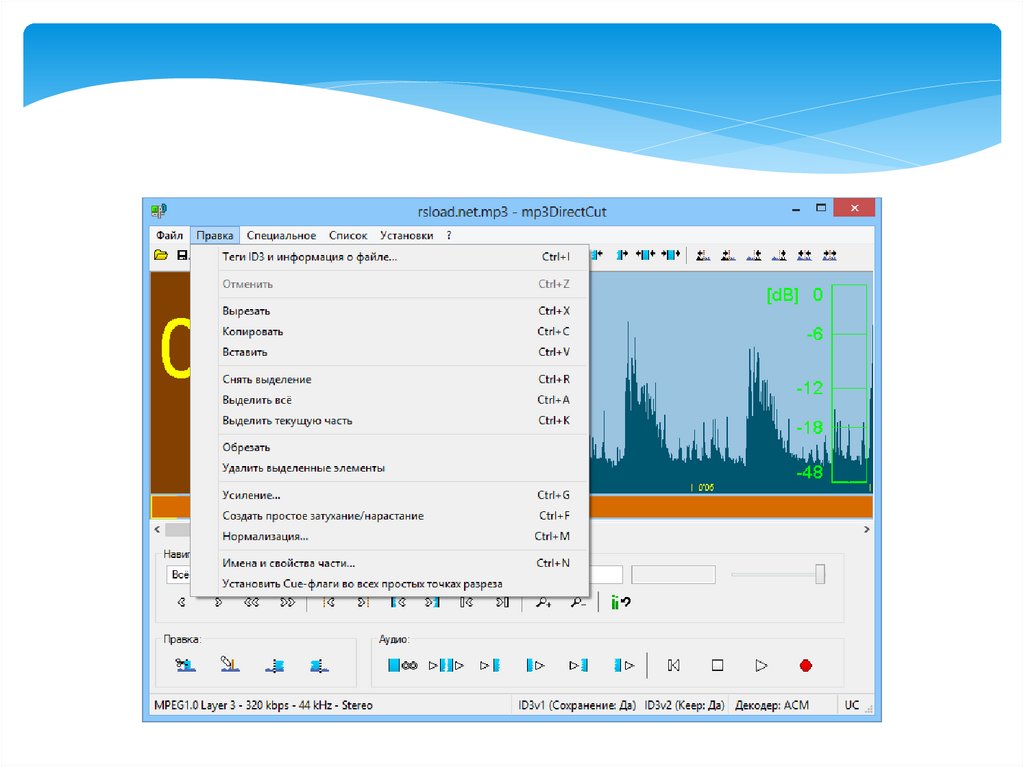Click the empty field left of the slider

click(673, 574)
